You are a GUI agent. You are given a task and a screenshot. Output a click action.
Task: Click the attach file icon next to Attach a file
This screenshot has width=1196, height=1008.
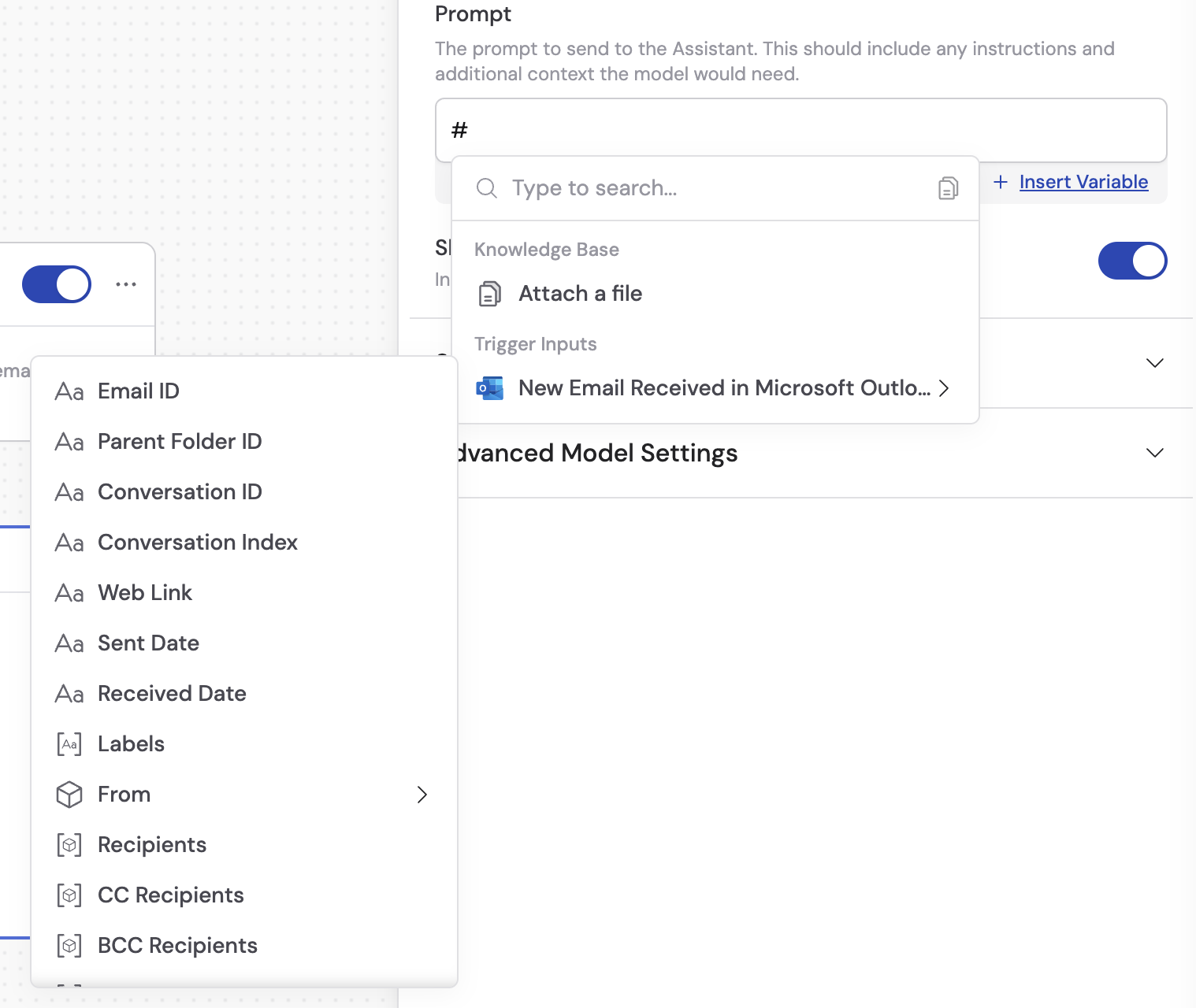point(490,293)
